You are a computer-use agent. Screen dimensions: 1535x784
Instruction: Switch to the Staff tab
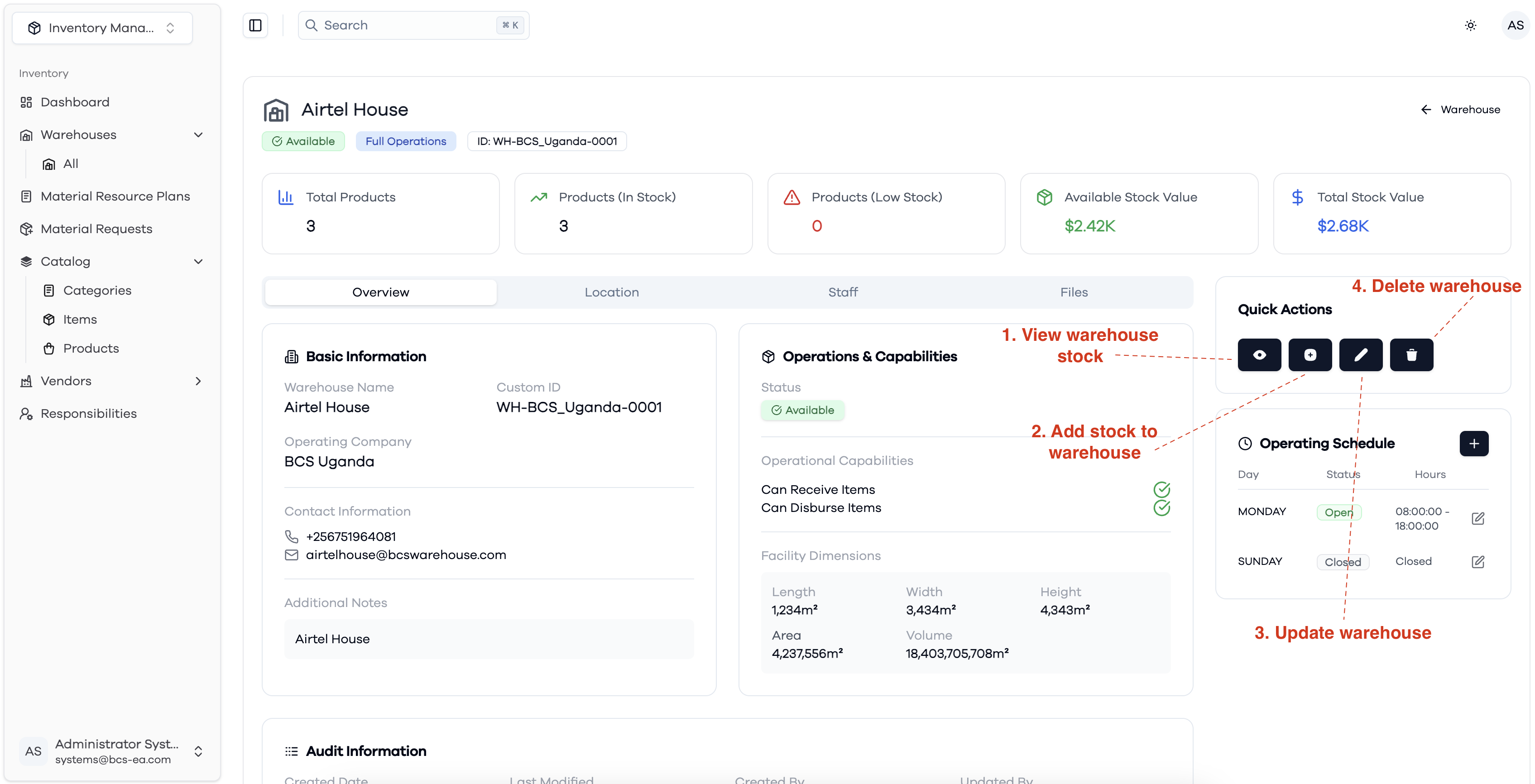pyautogui.click(x=843, y=292)
